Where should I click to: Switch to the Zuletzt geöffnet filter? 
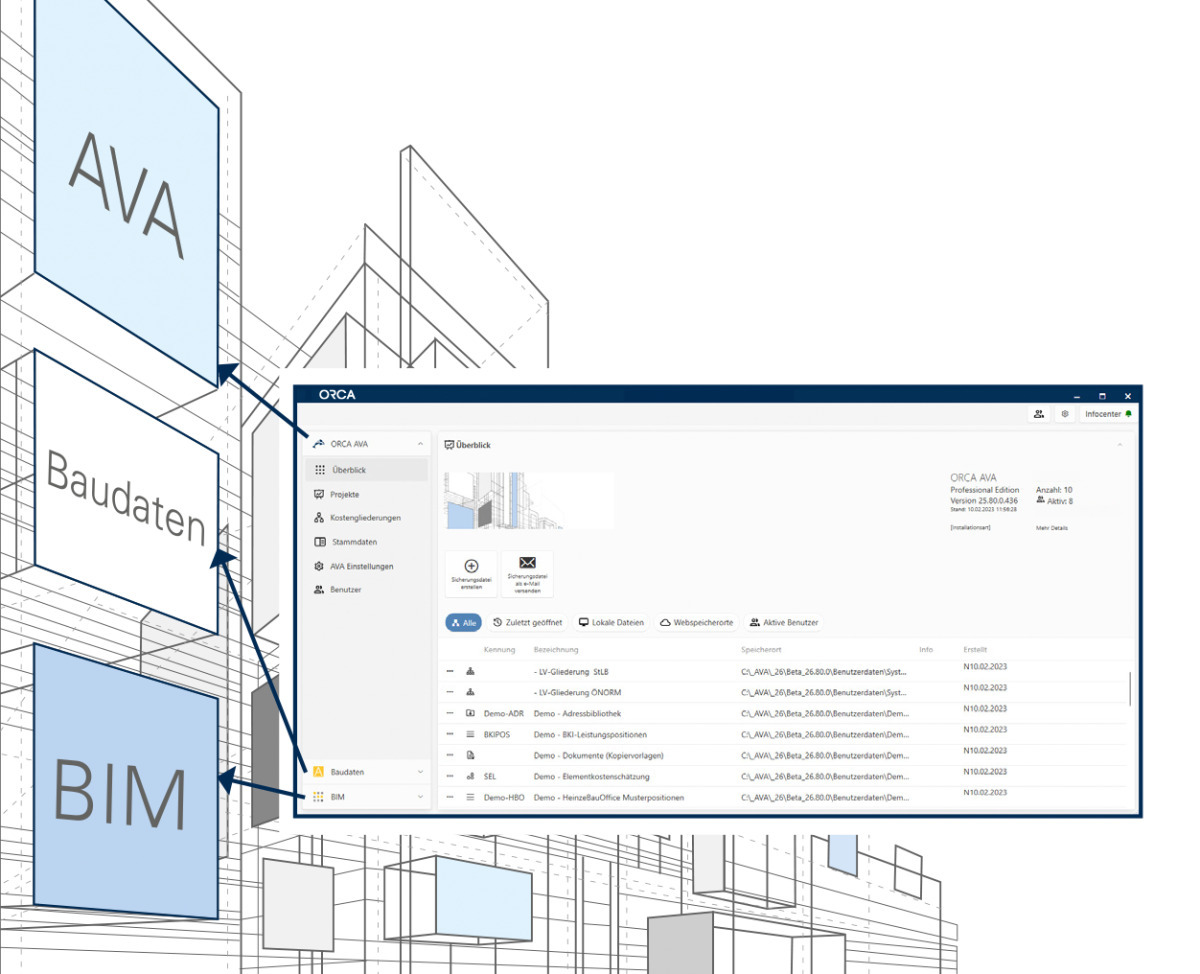coord(527,623)
